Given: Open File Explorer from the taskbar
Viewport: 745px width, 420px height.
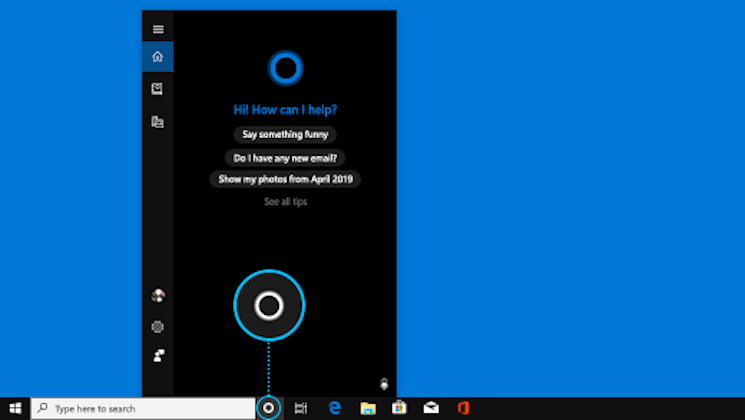Looking at the screenshot, I should tap(367, 408).
